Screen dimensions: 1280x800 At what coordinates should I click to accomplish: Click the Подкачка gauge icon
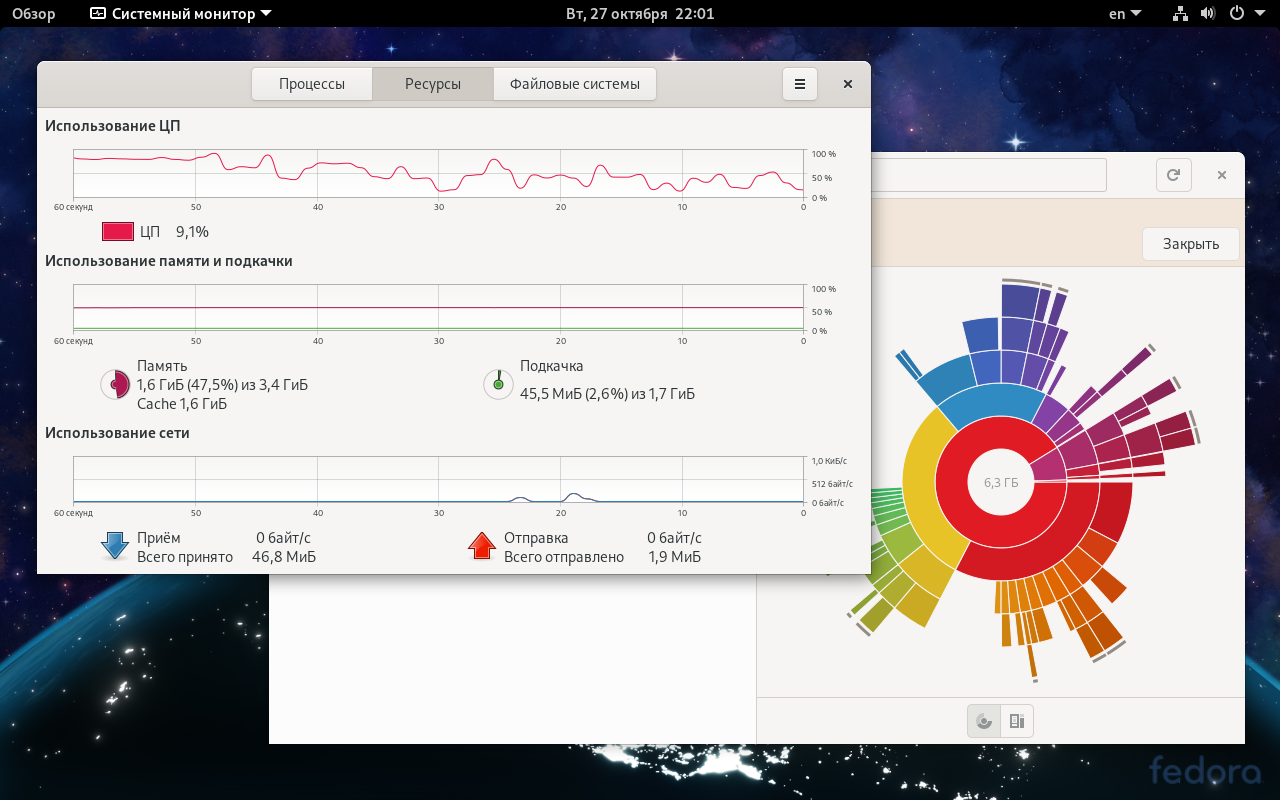498,384
